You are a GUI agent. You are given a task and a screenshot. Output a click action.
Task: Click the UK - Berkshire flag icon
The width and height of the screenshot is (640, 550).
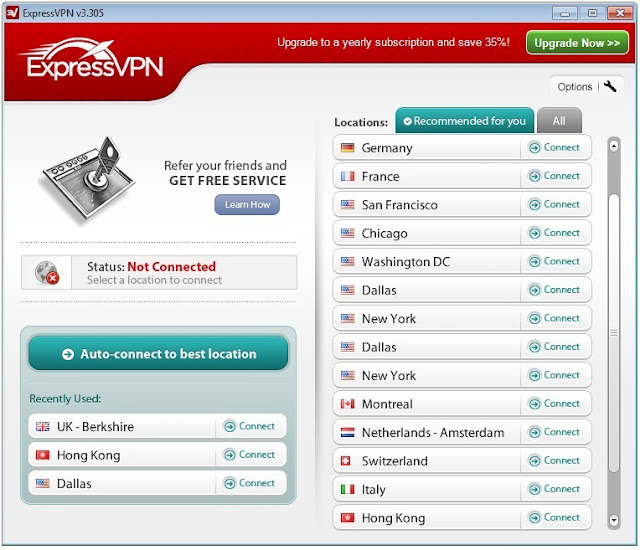click(x=42, y=426)
